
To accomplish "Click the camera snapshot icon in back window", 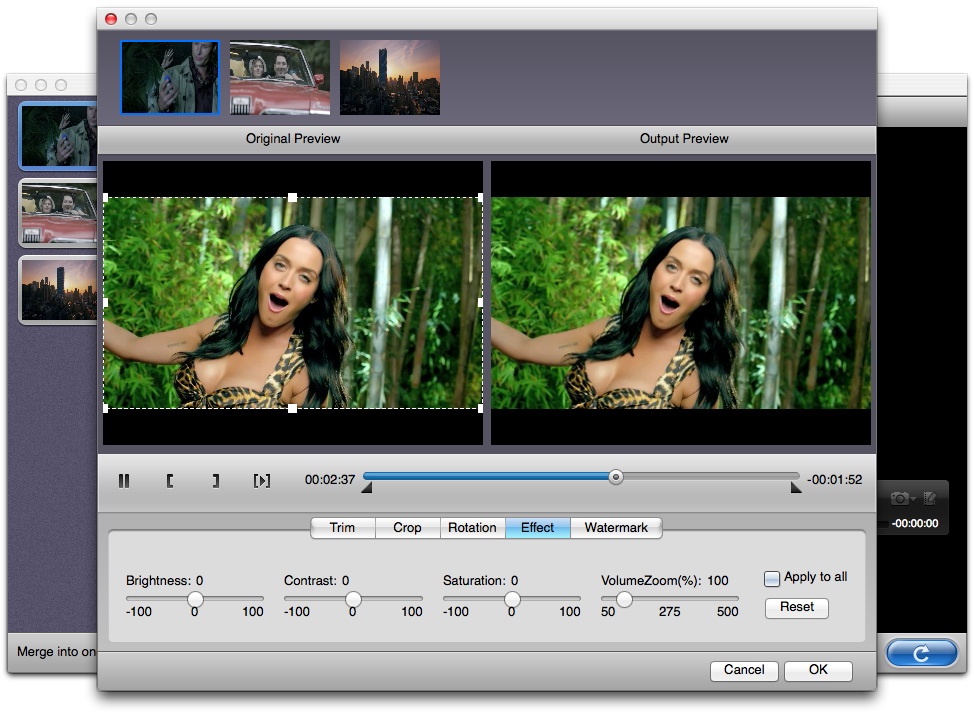I will coord(902,498).
